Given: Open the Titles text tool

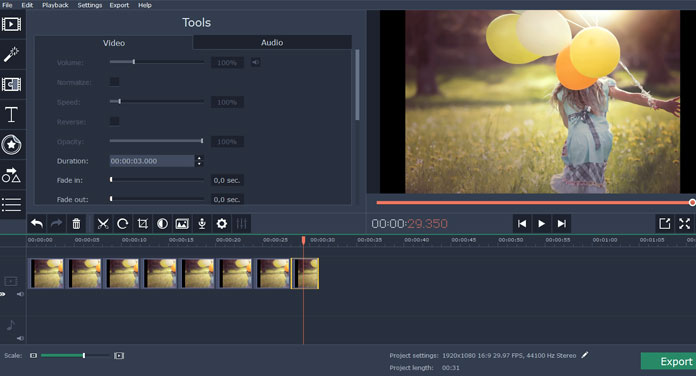Looking at the screenshot, I should tap(12, 115).
